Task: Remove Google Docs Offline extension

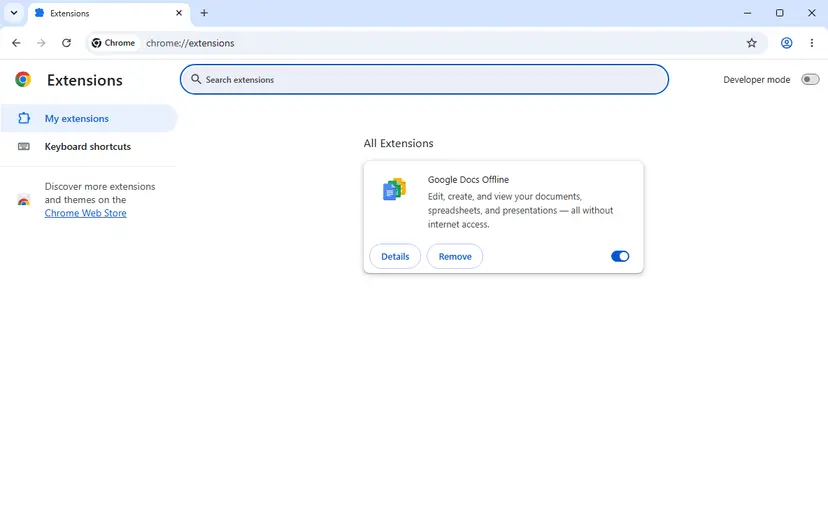Action: click(x=455, y=256)
